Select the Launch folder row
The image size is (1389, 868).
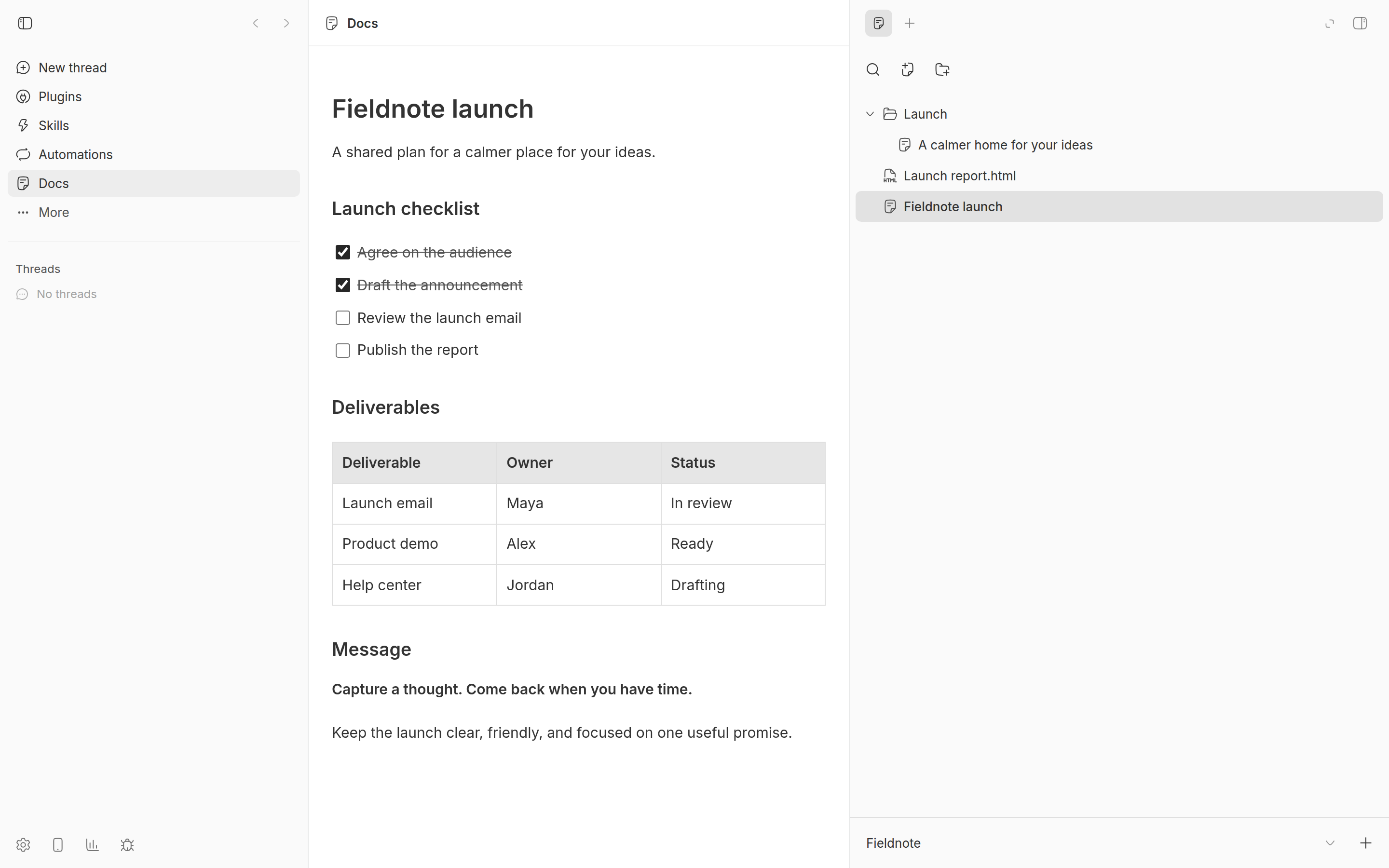point(1119,114)
